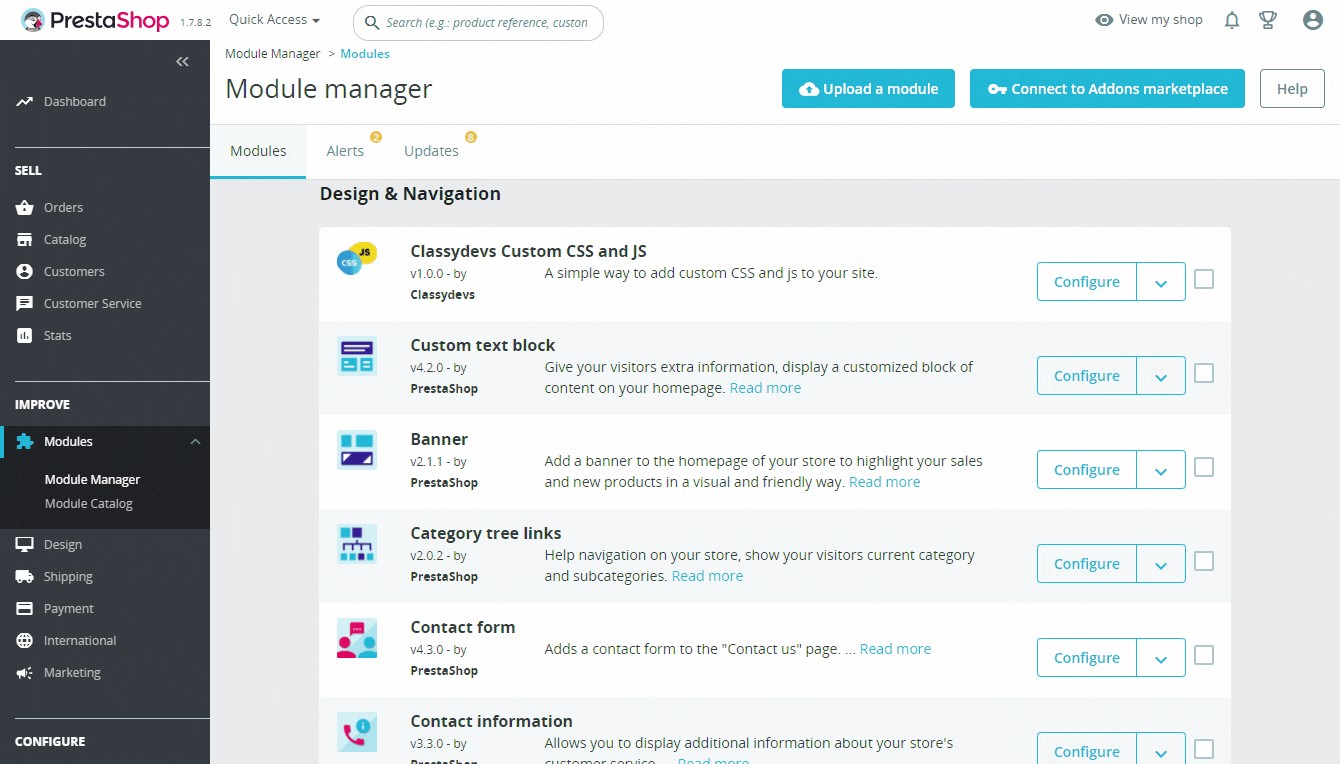
Task: Check the Contact information module checkbox
Action: pos(1204,749)
